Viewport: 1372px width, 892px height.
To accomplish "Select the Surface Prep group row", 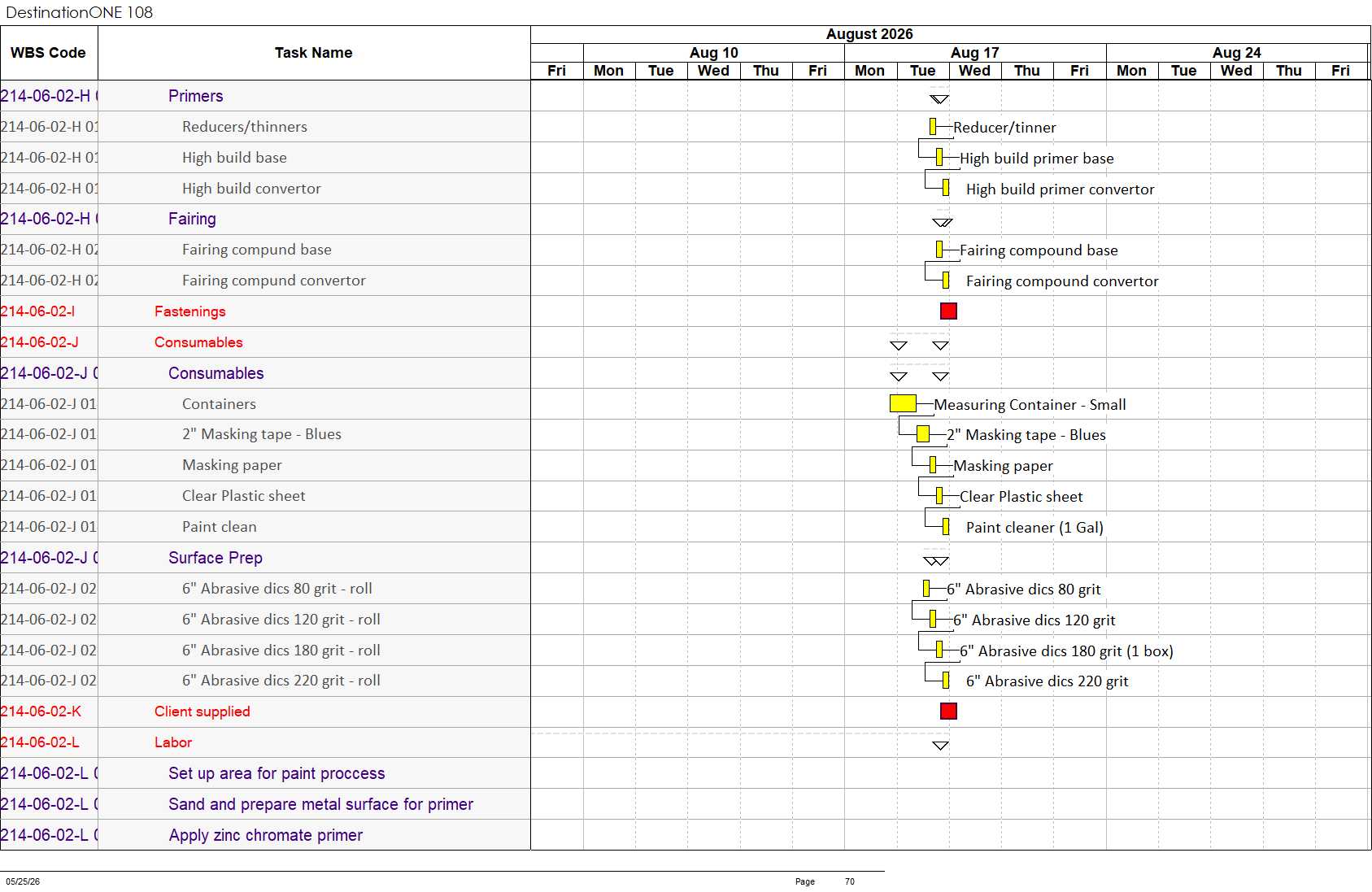I will click(265, 558).
